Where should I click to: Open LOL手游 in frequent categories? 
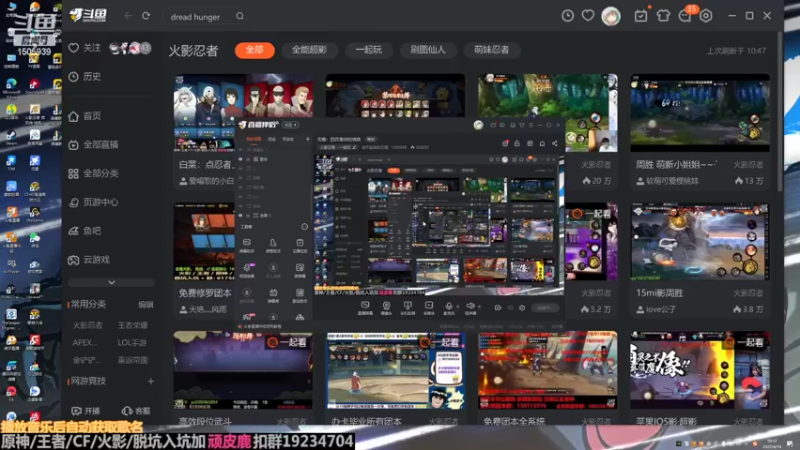click(x=132, y=342)
